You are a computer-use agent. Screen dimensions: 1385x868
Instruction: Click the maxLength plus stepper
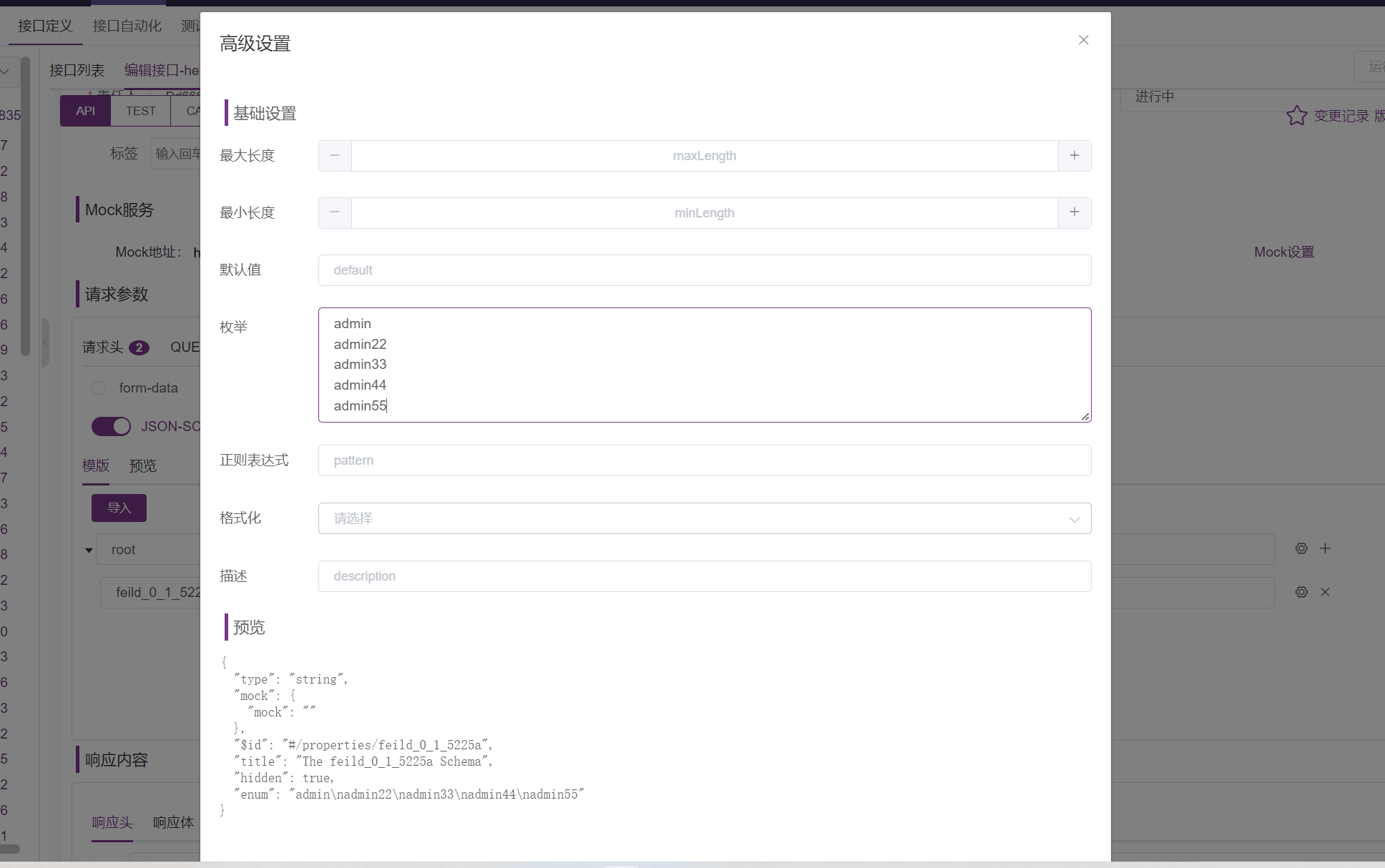point(1074,155)
